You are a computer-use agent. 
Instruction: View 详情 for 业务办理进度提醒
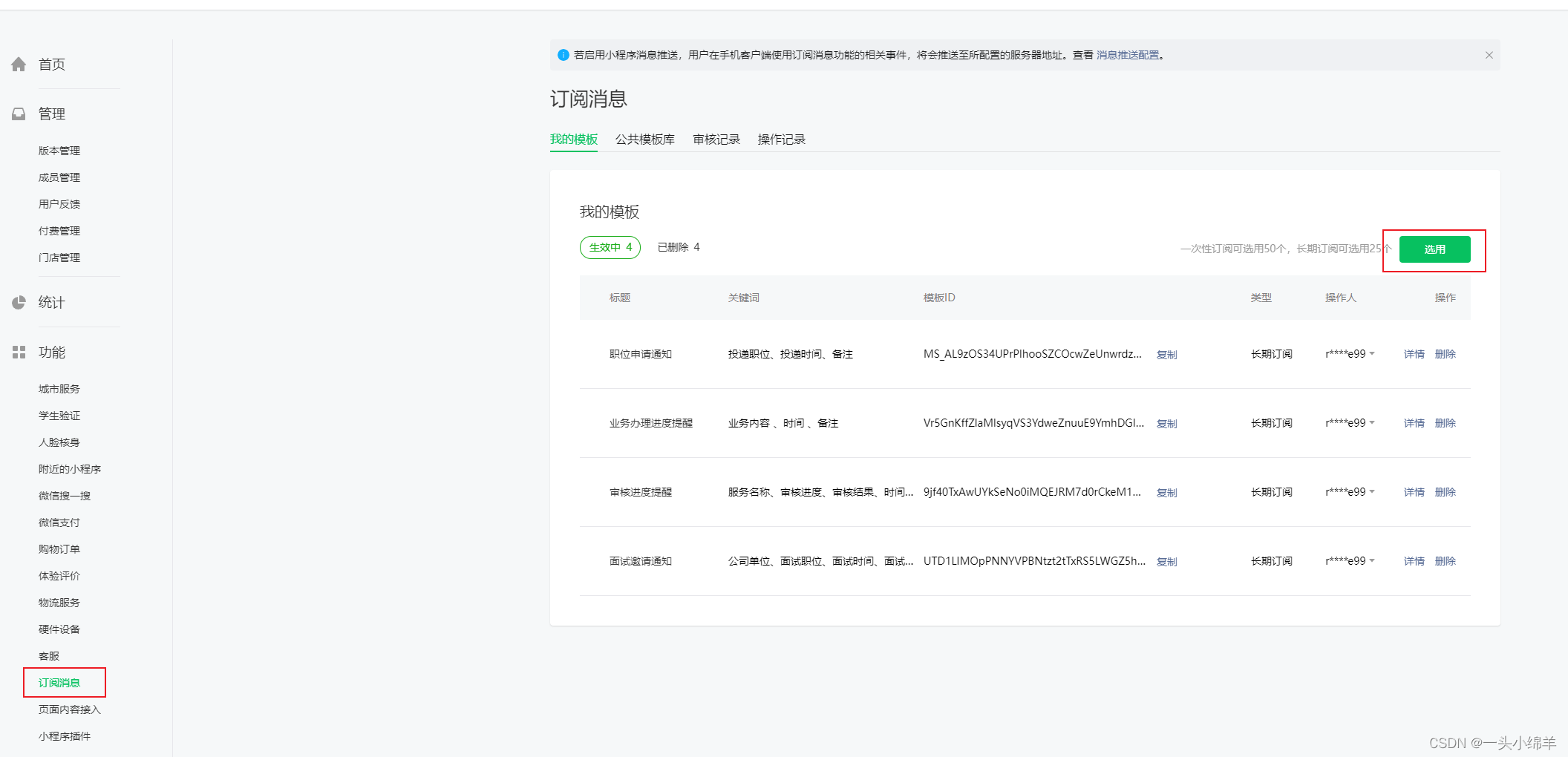pos(1414,423)
